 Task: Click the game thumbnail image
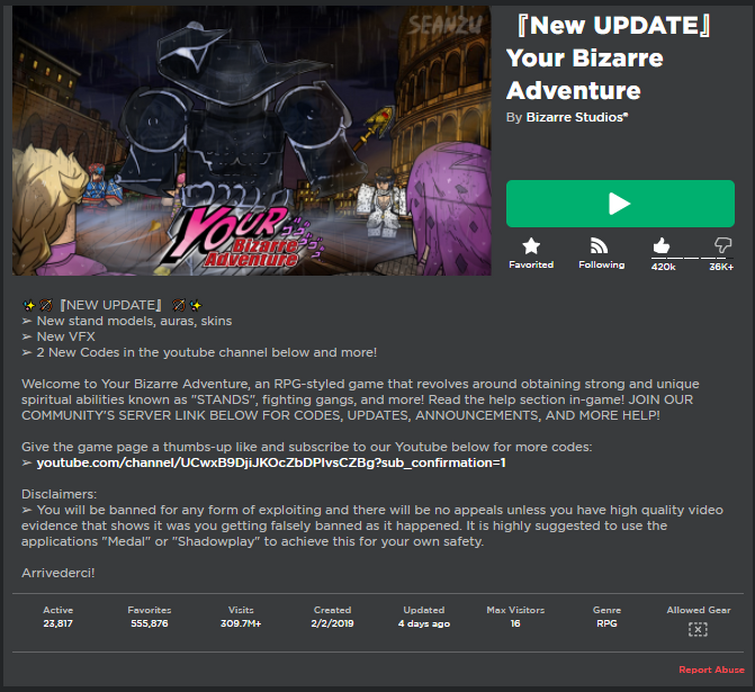point(251,140)
